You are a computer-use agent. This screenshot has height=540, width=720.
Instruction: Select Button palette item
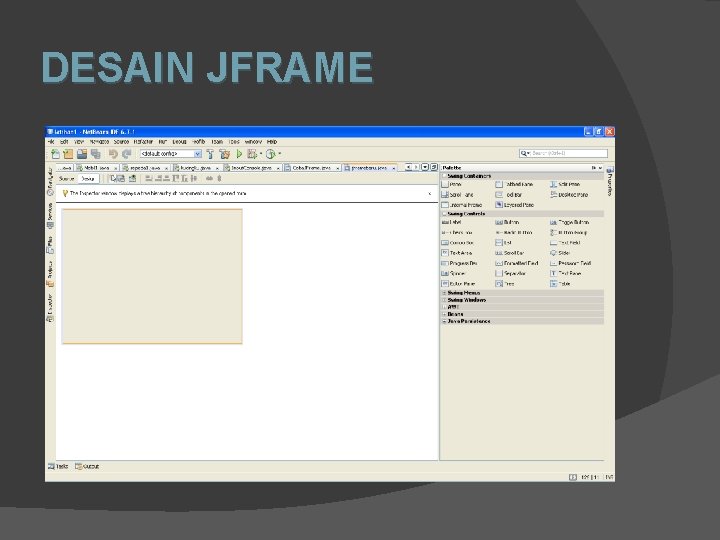(x=507, y=222)
